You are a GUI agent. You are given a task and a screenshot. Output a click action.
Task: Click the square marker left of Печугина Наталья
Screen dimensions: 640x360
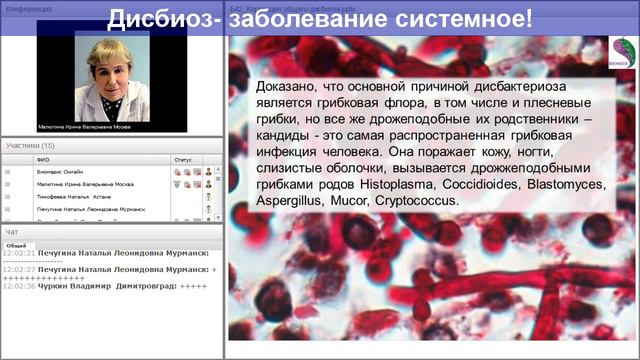(7, 209)
